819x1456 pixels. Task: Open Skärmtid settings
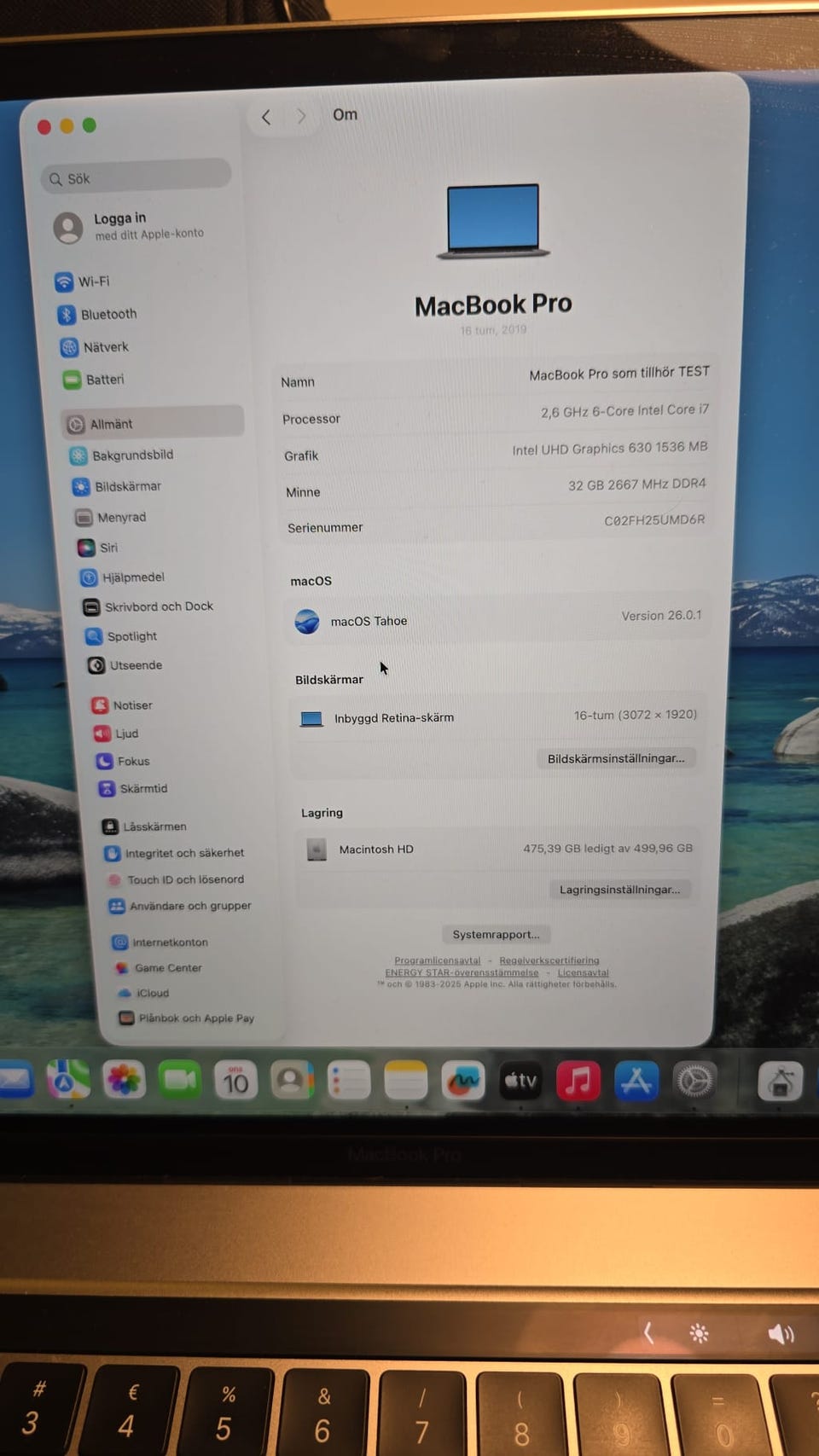pyautogui.click(x=133, y=789)
